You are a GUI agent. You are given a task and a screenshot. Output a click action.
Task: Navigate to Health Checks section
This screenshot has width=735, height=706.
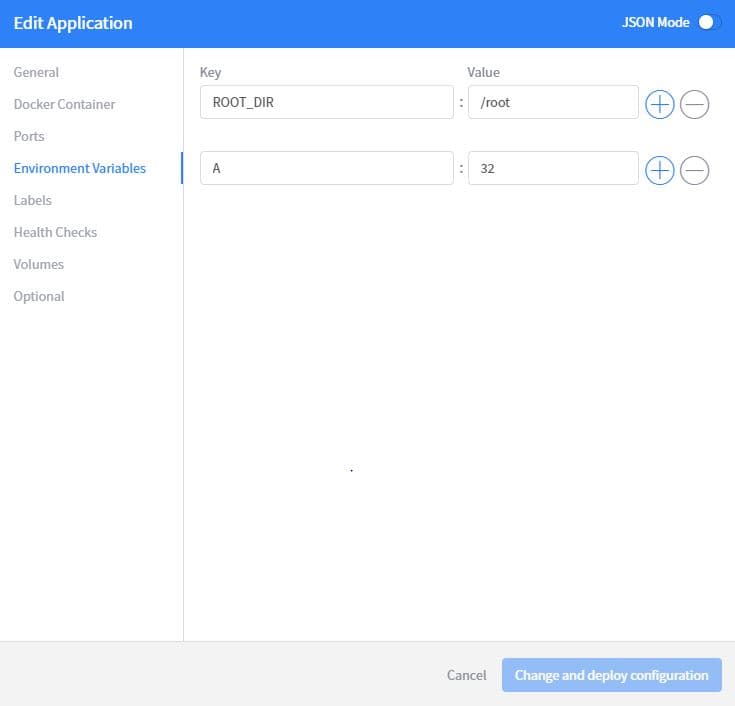(x=55, y=232)
